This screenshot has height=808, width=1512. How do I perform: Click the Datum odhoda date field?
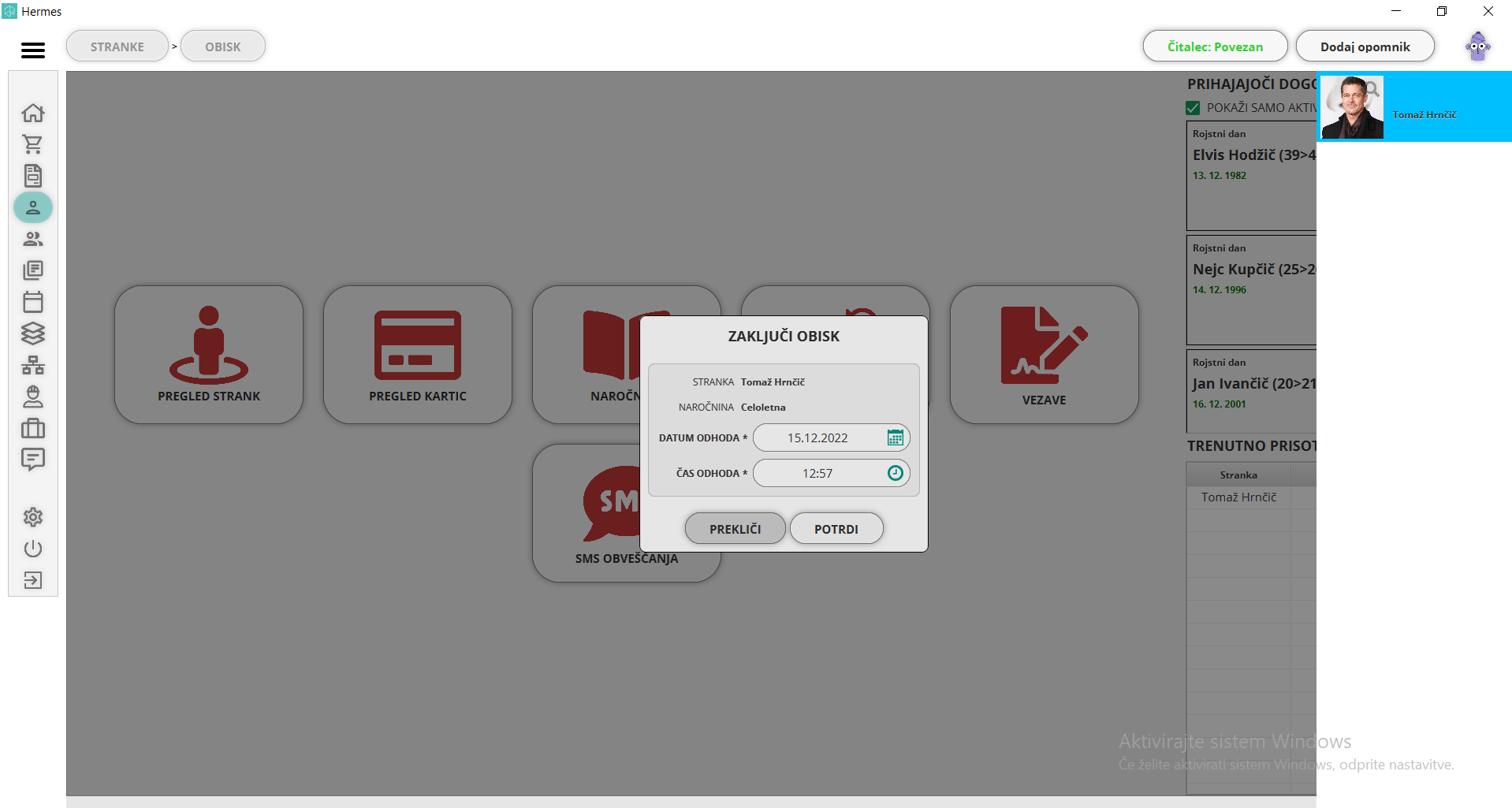coord(831,438)
